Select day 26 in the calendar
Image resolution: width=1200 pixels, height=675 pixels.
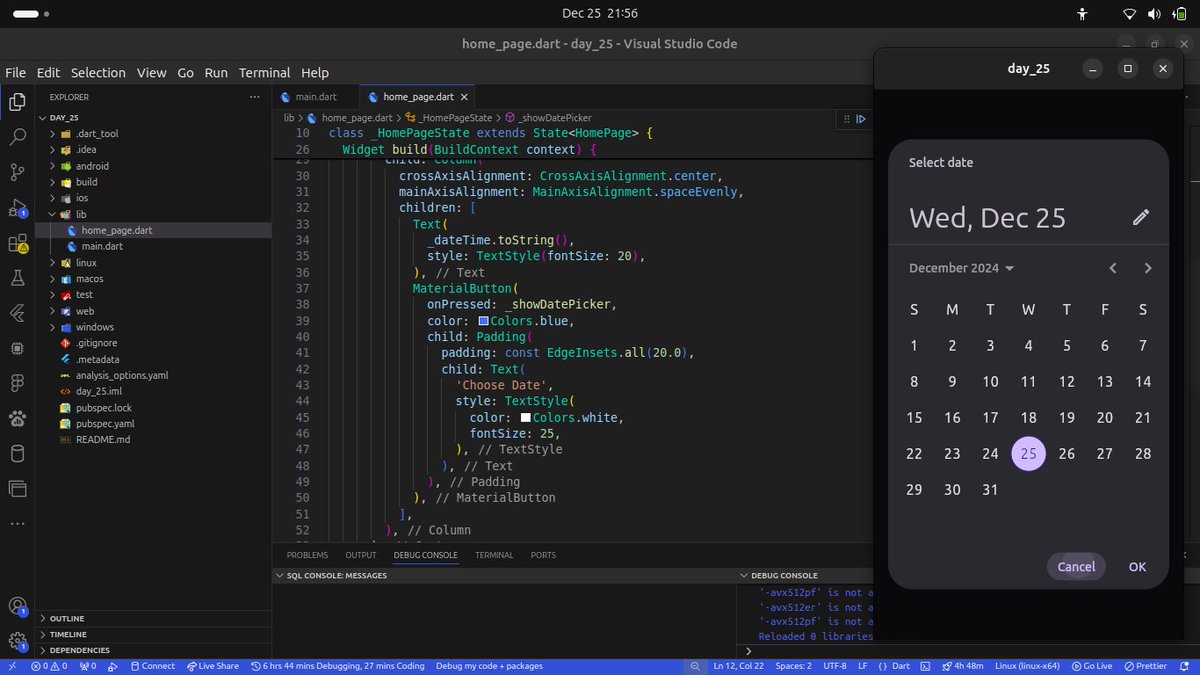[x=1066, y=453]
